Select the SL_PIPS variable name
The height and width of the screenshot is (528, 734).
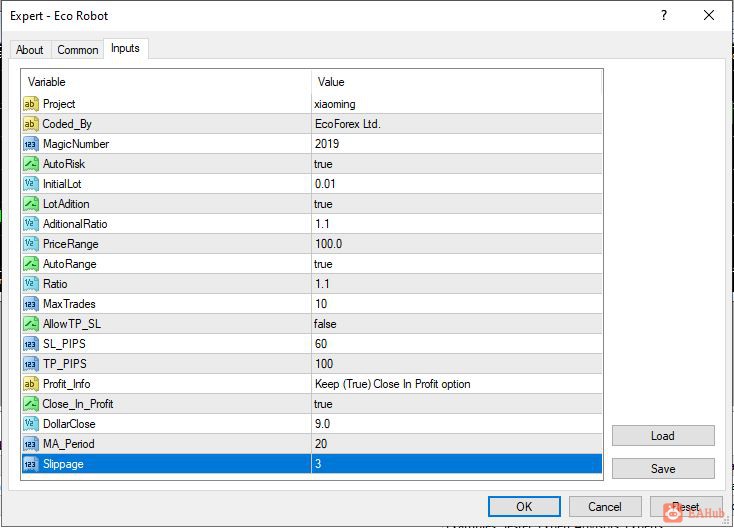click(64, 344)
